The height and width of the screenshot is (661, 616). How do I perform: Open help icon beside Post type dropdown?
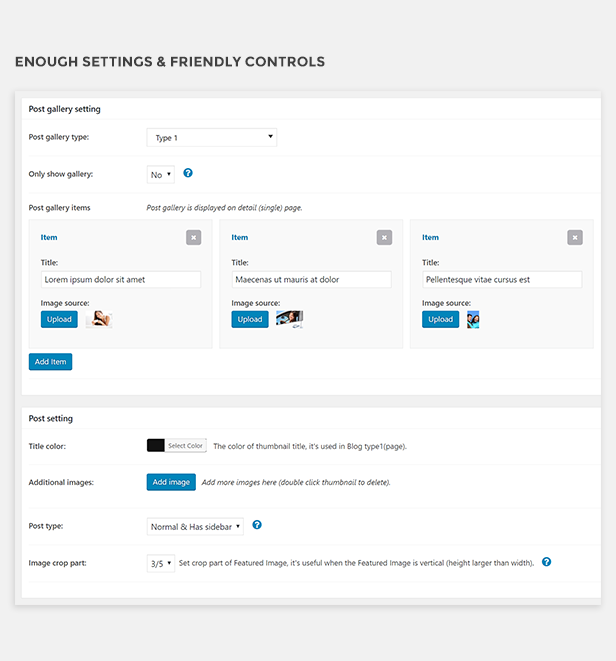pos(257,525)
